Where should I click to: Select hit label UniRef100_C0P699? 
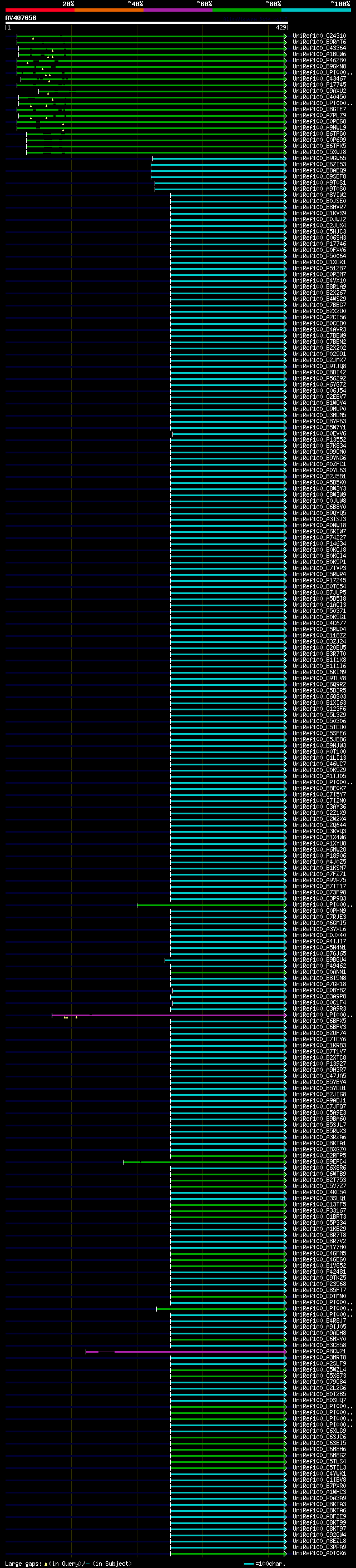pyautogui.click(x=319, y=140)
